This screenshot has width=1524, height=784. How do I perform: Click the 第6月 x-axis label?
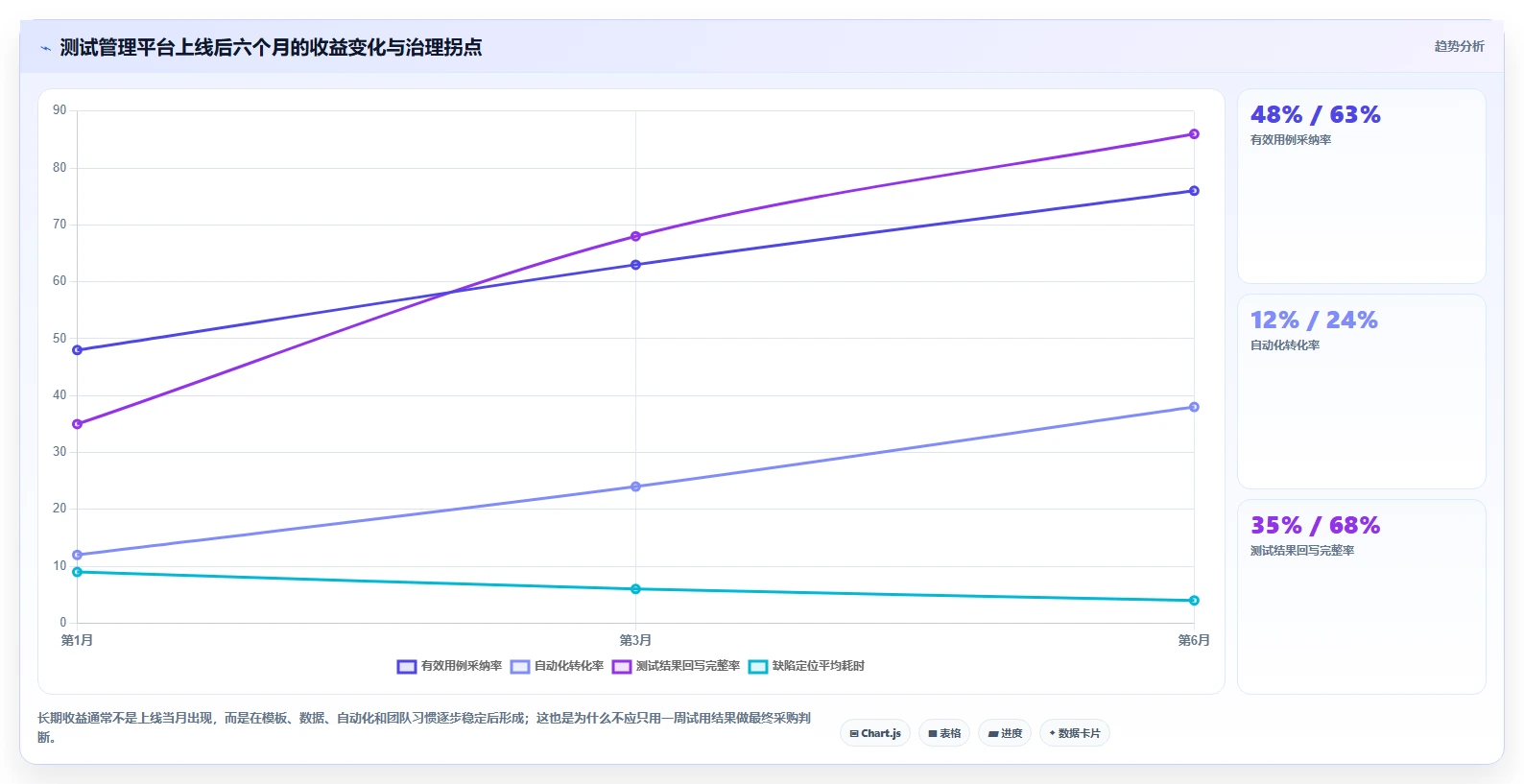(x=1194, y=640)
